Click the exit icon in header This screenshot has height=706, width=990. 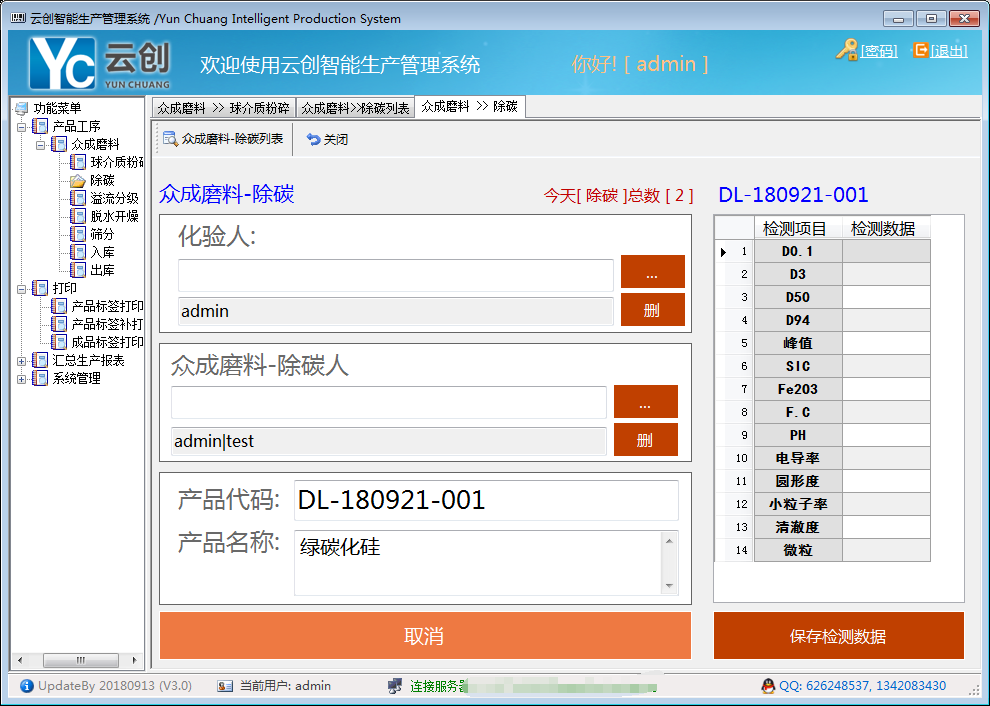click(920, 49)
